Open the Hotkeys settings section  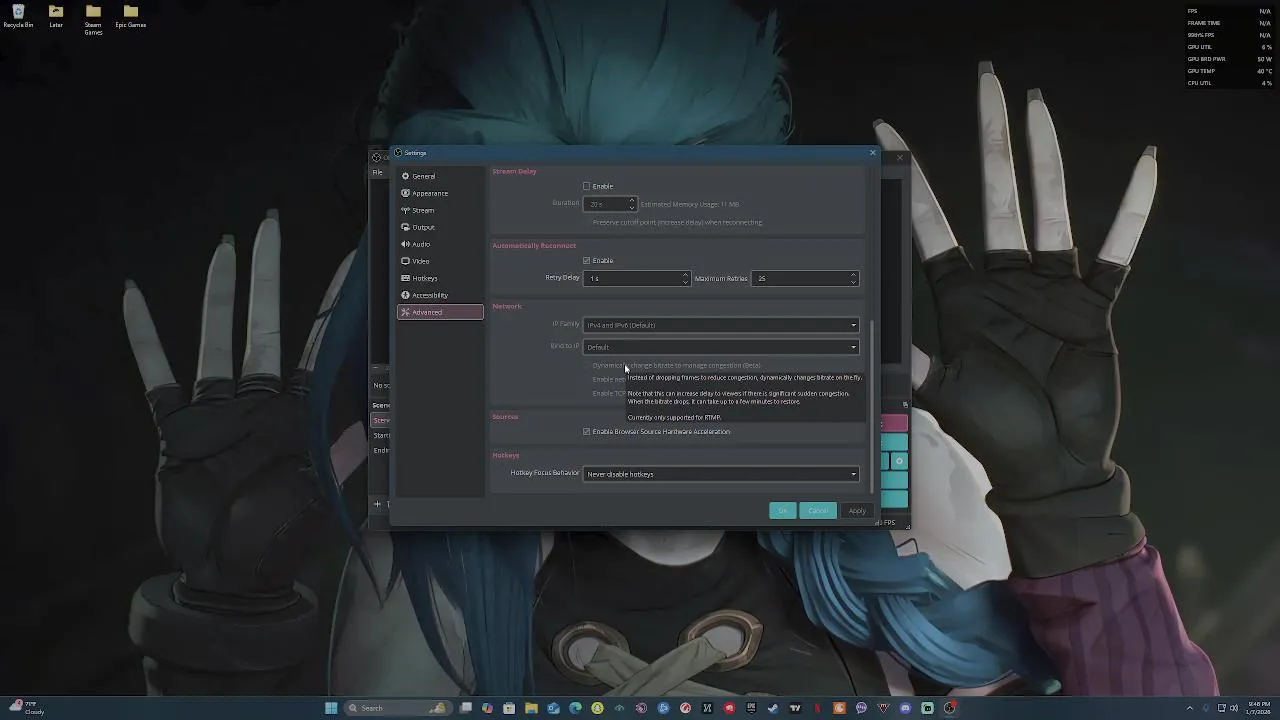440,278
